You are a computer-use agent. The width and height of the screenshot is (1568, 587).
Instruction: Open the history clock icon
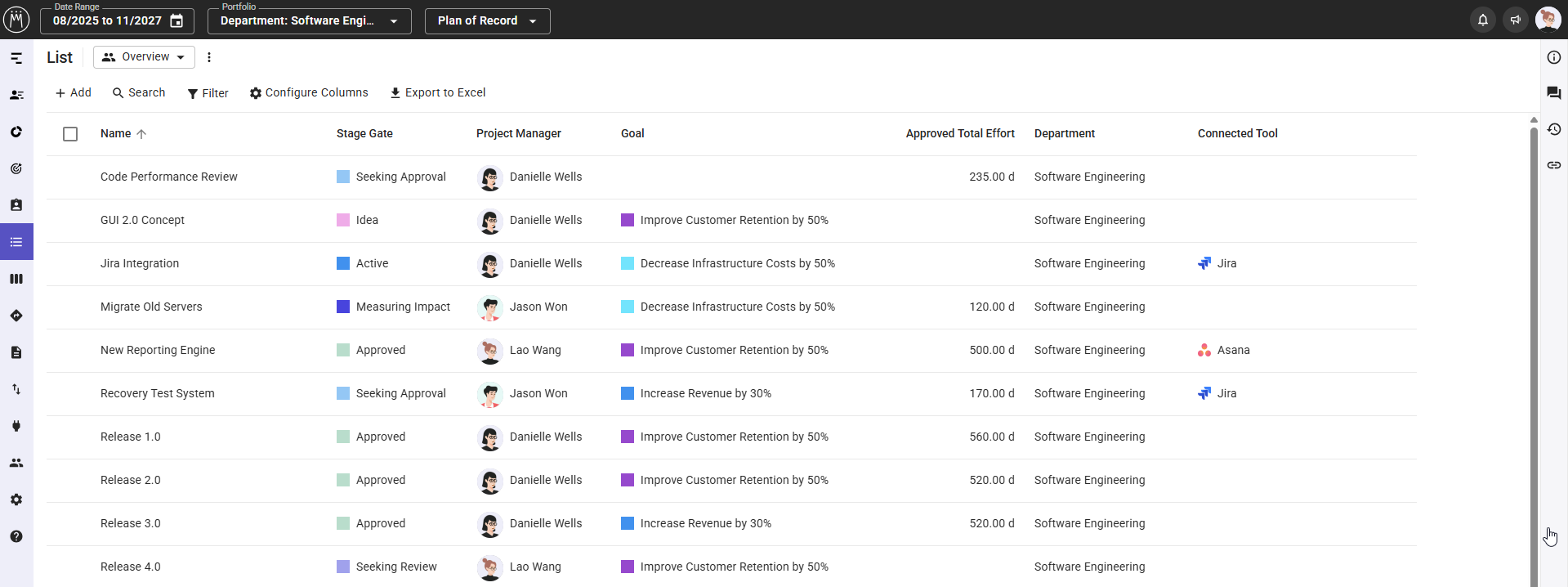[x=1553, y=129]
